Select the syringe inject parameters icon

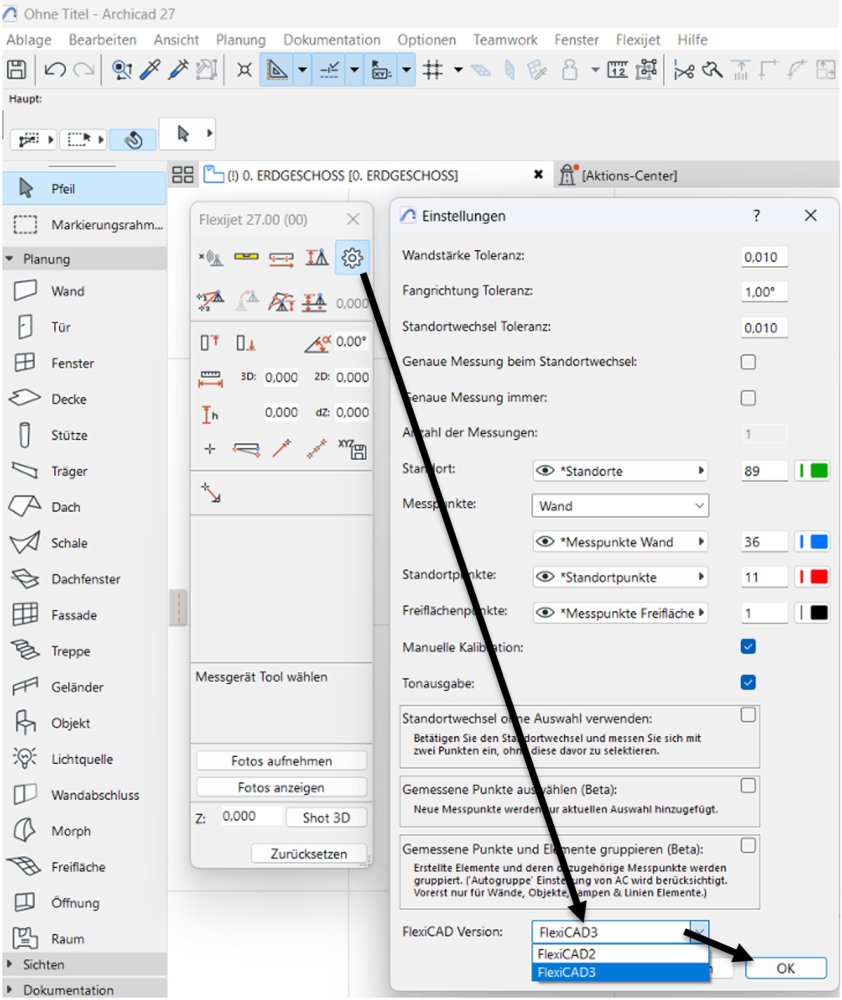(178, 69)
